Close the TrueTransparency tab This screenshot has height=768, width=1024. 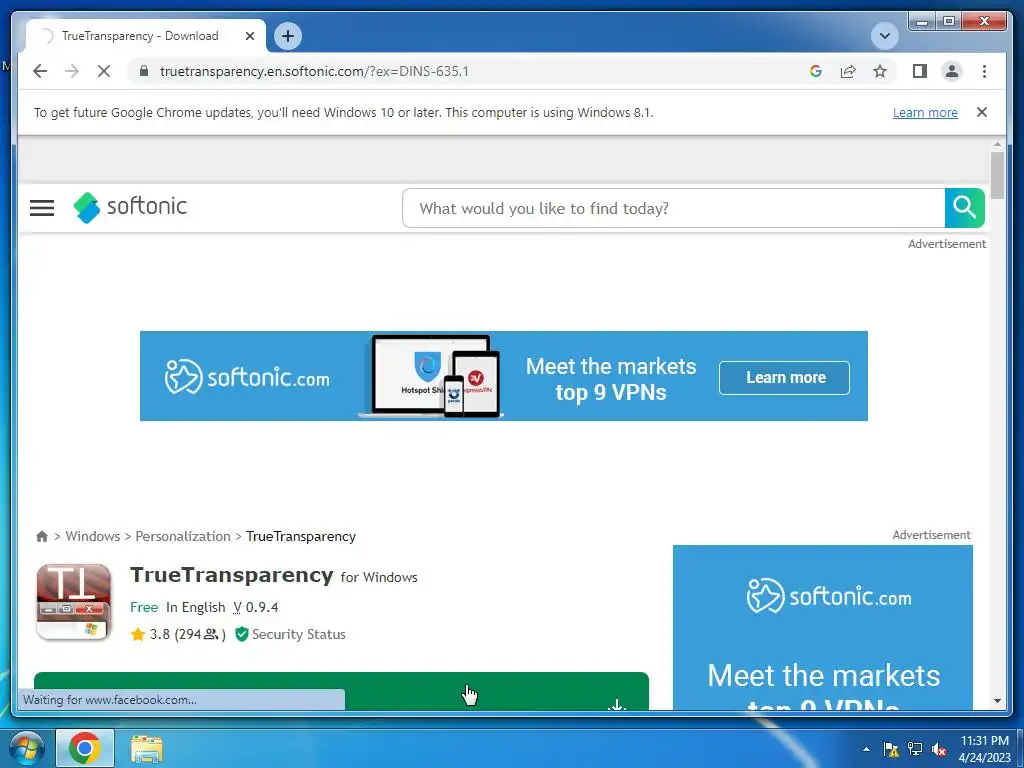click(249, 36)
